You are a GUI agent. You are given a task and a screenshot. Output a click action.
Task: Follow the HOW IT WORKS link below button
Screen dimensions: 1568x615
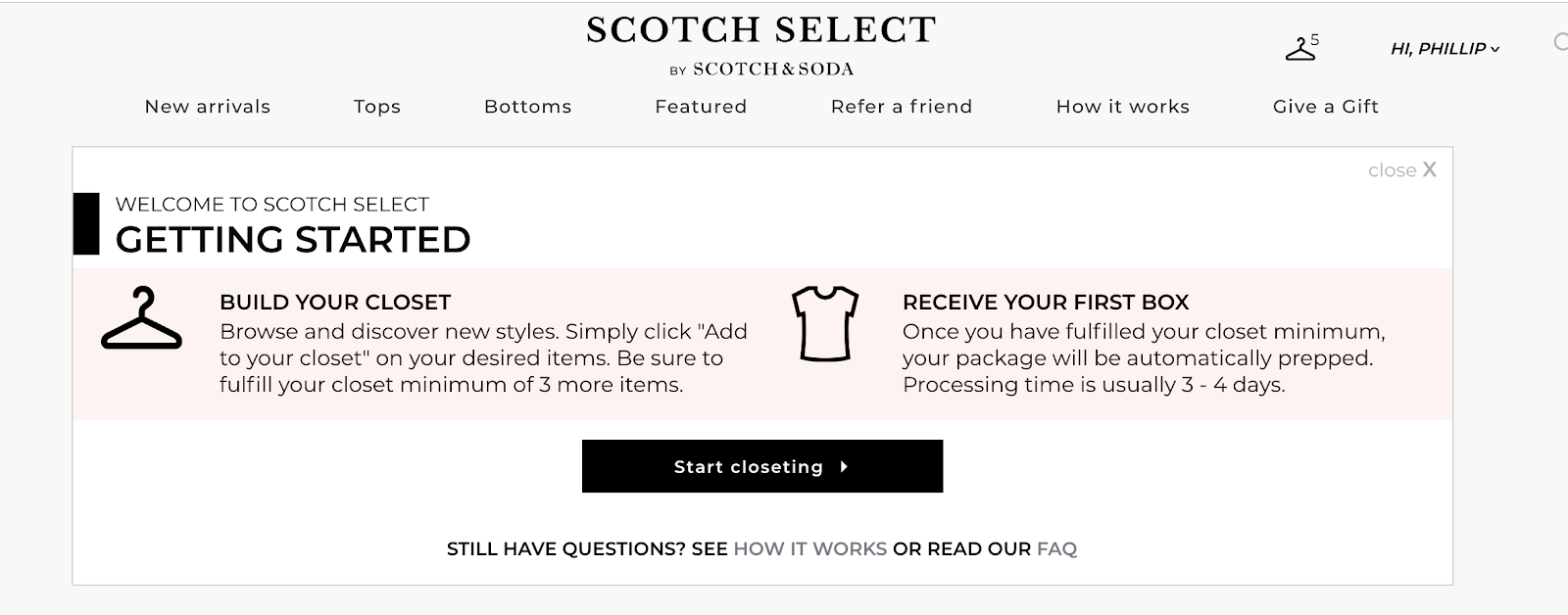[x=810, y=549]
